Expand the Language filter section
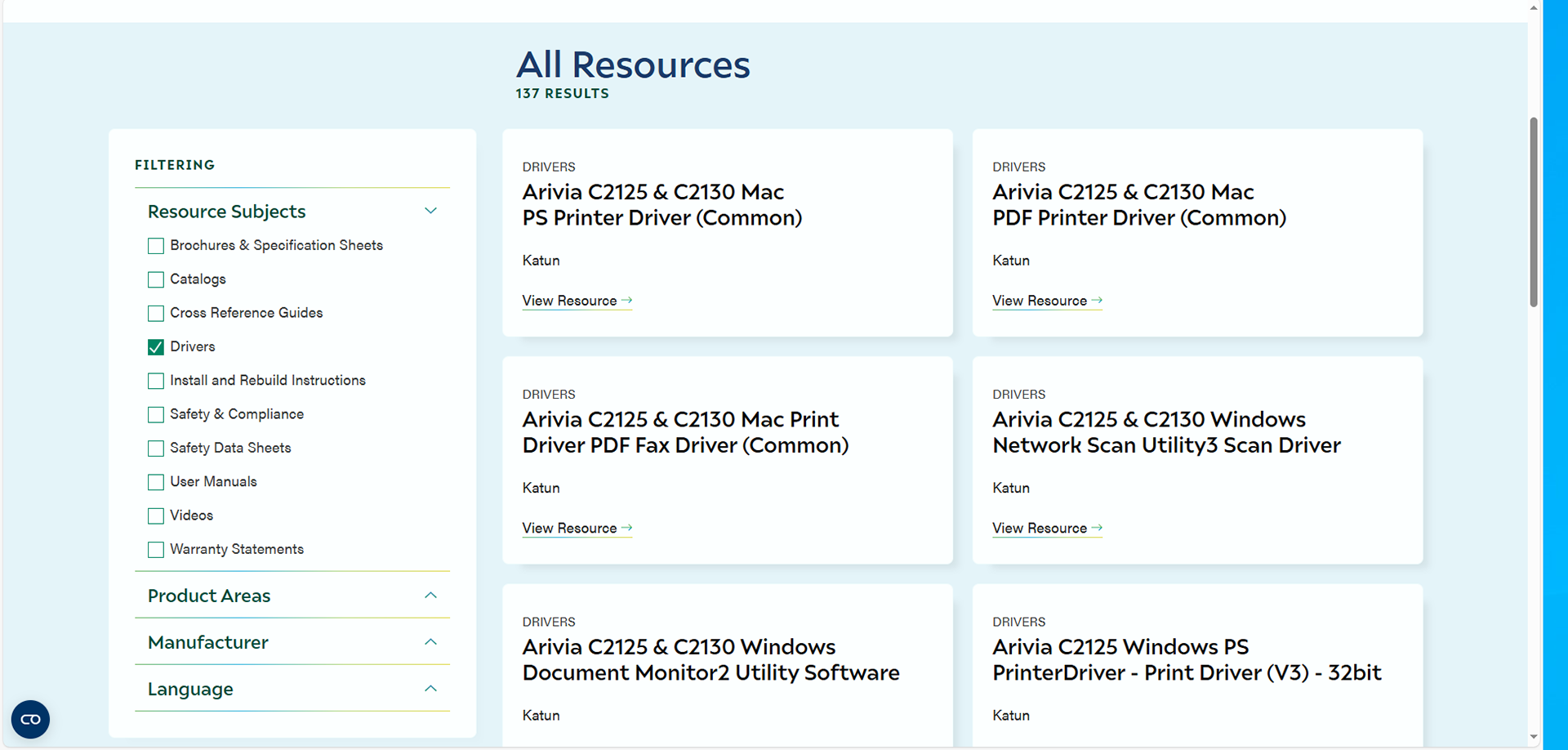This screenshot has width=1568, height=750. [430, 689]
